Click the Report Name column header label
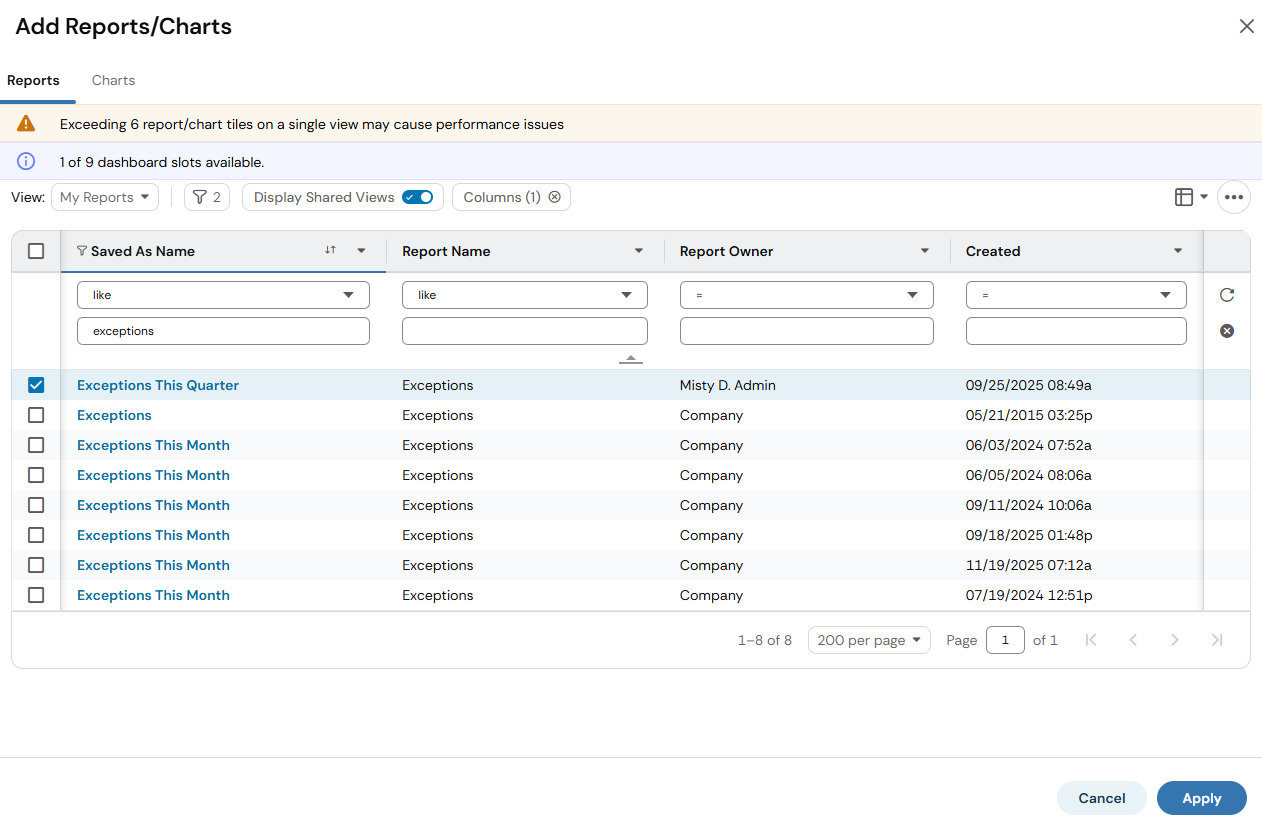The image size is (1262, 828). tap(446, 251)
